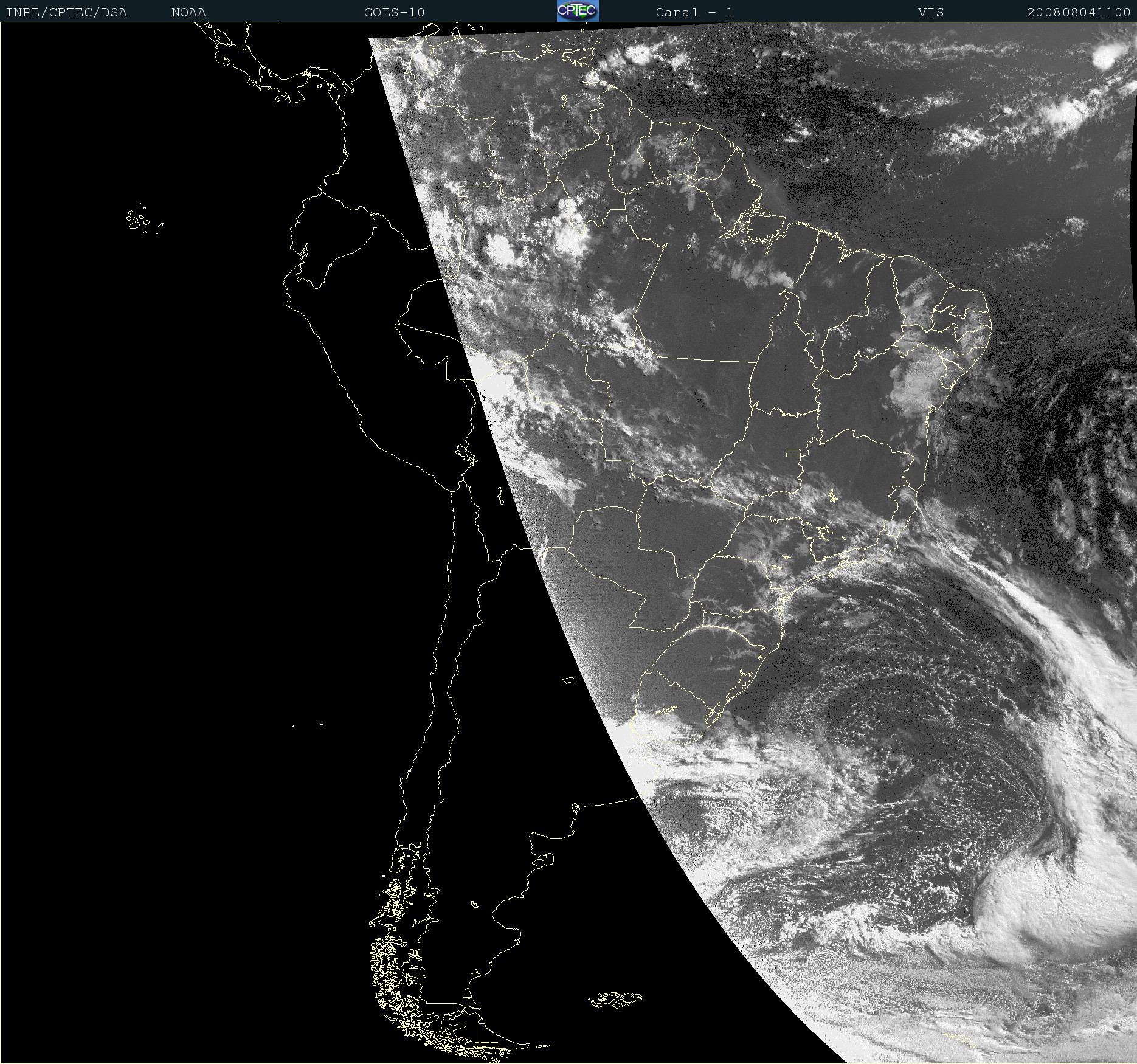Click the VIS channel label
The width and height of the screenshot is (1137, 1064).
(x=931, y=12)
